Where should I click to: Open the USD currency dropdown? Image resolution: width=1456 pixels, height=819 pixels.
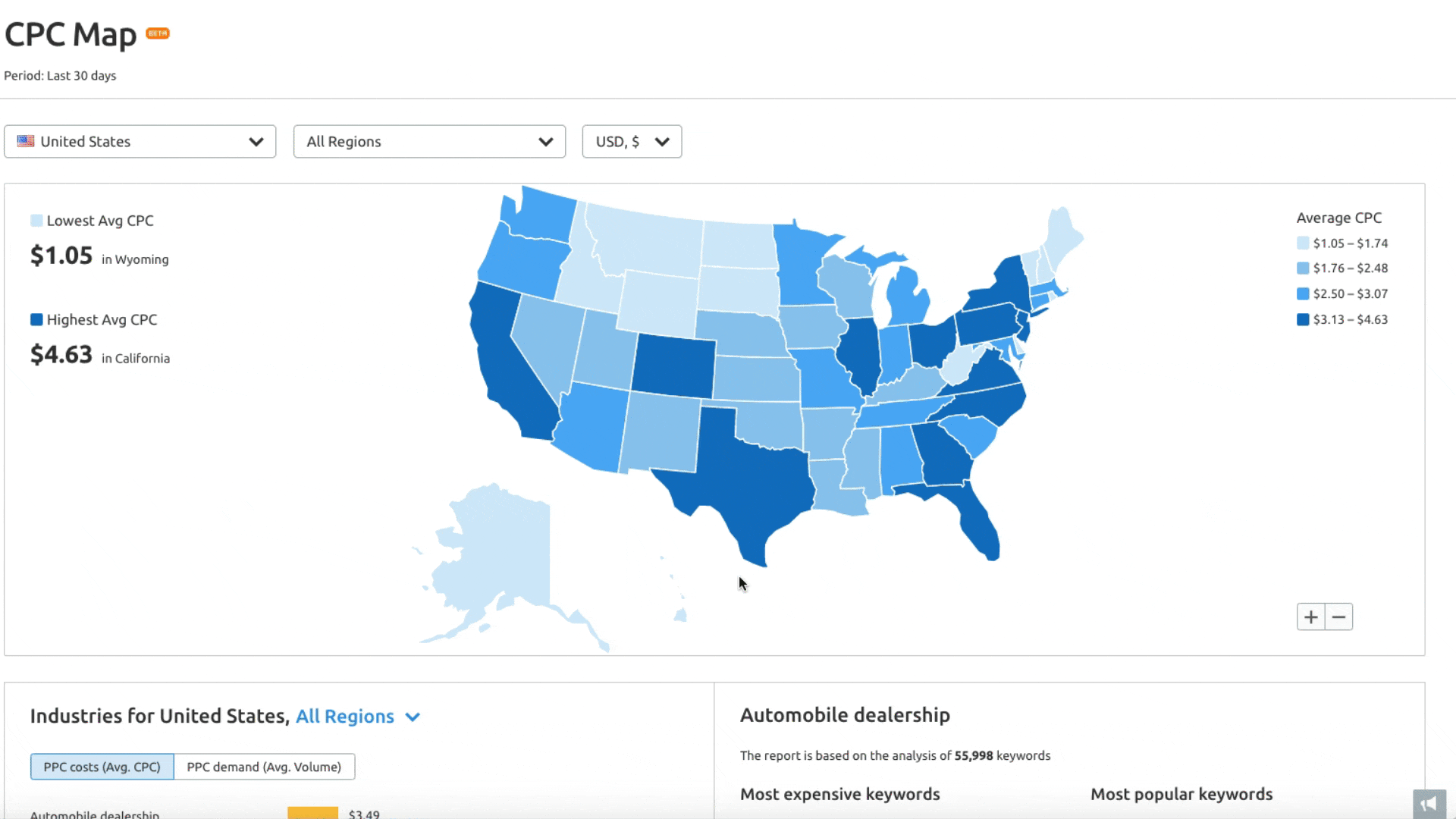[632, 142]
